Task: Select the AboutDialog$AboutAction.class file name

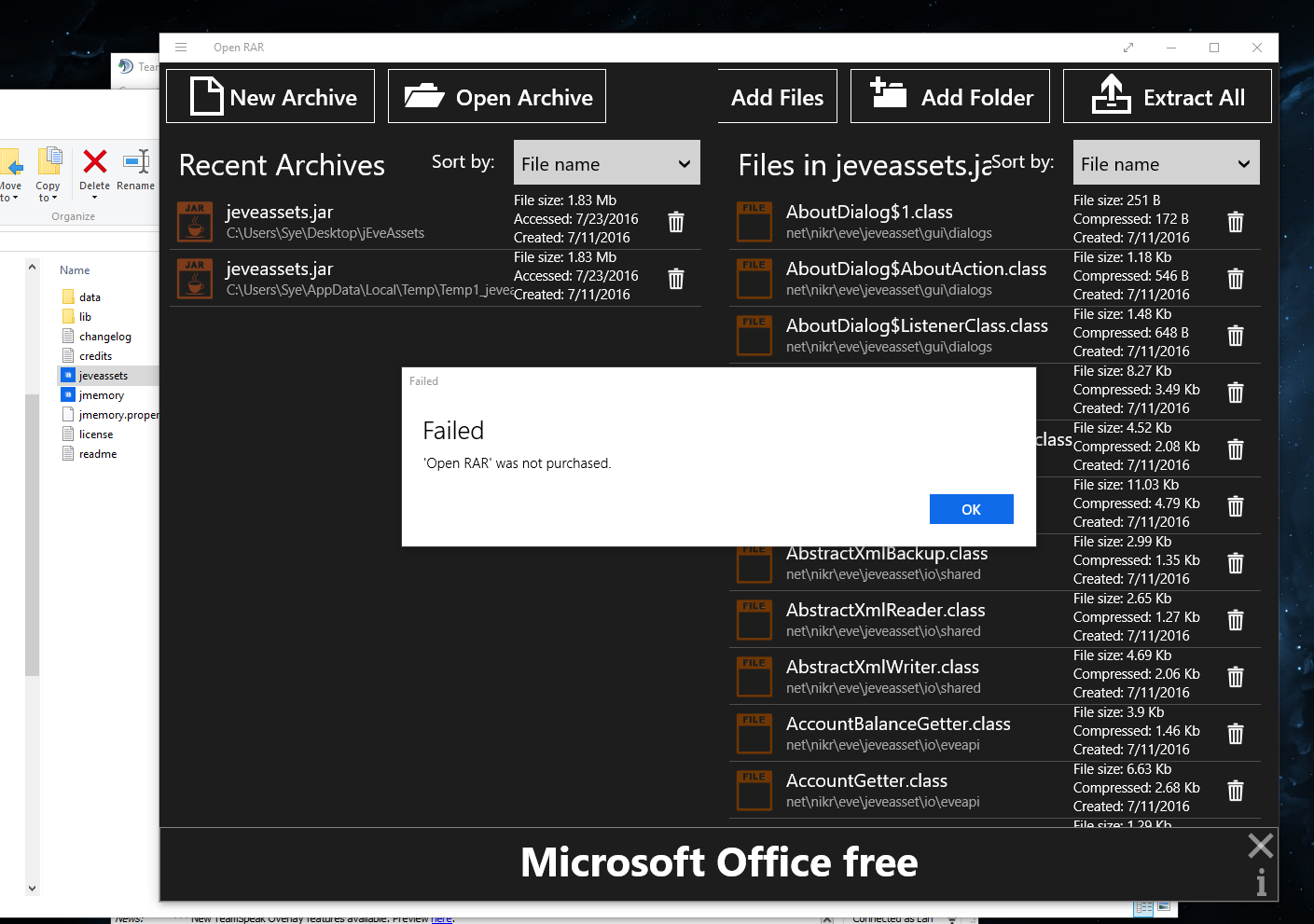Action: pos(916,269)
